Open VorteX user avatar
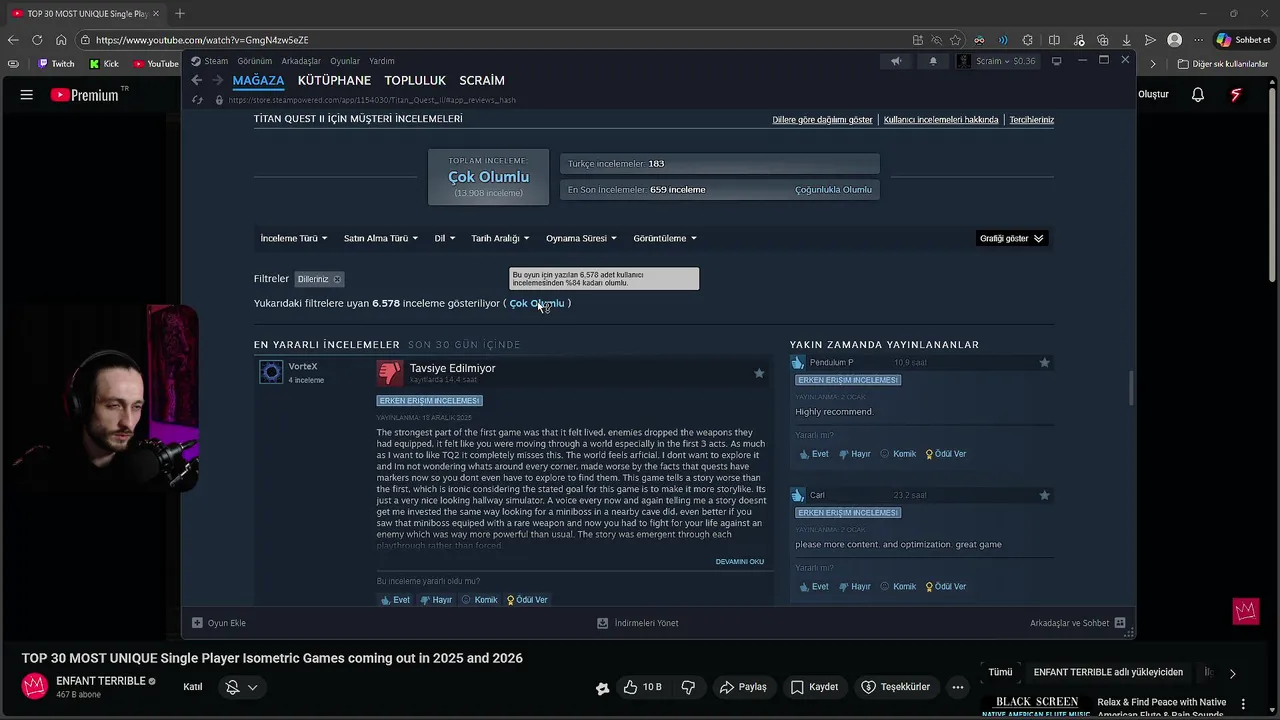 coord(271,373)
